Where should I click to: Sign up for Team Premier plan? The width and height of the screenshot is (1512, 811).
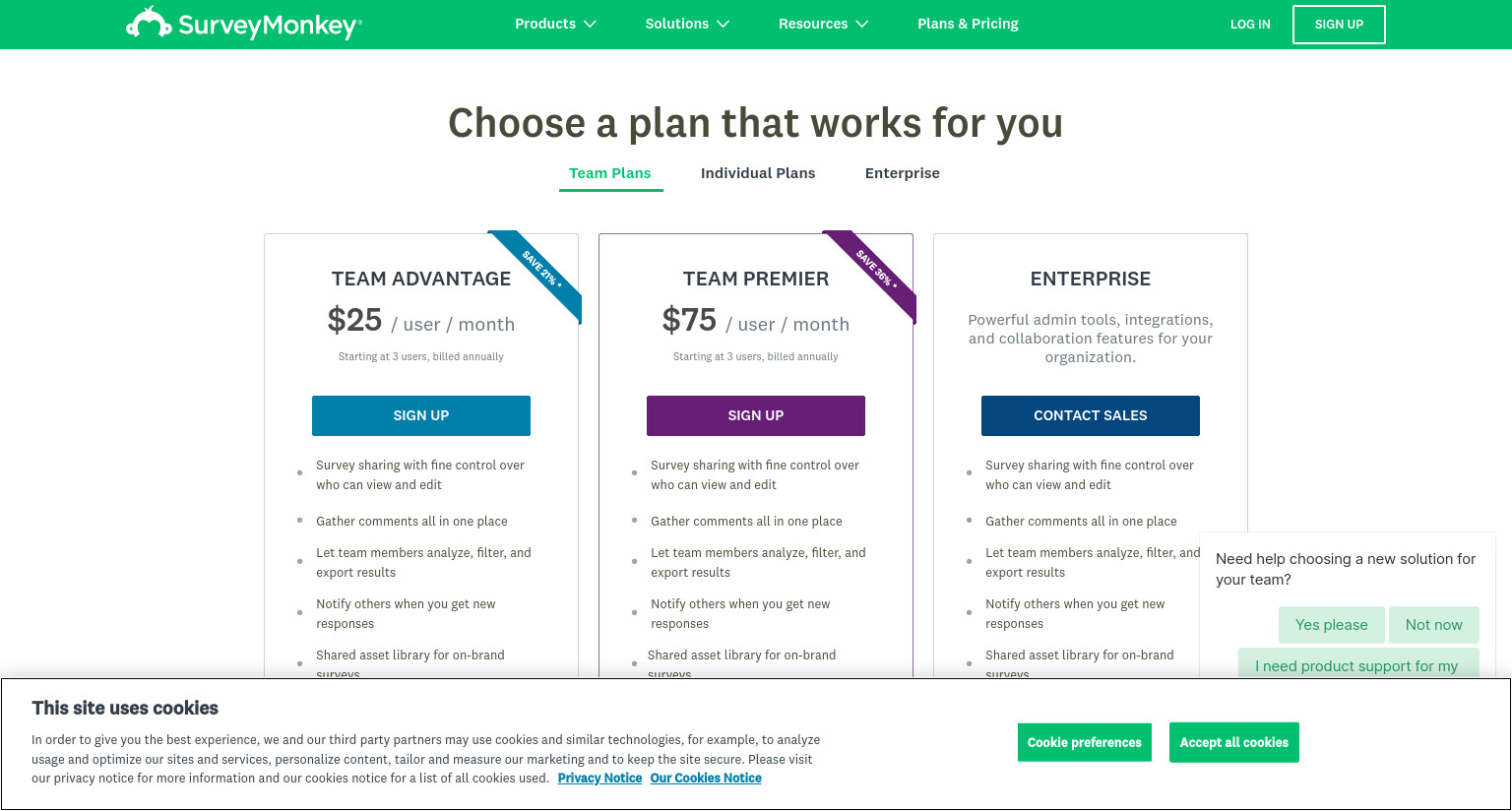coord(756,415)
